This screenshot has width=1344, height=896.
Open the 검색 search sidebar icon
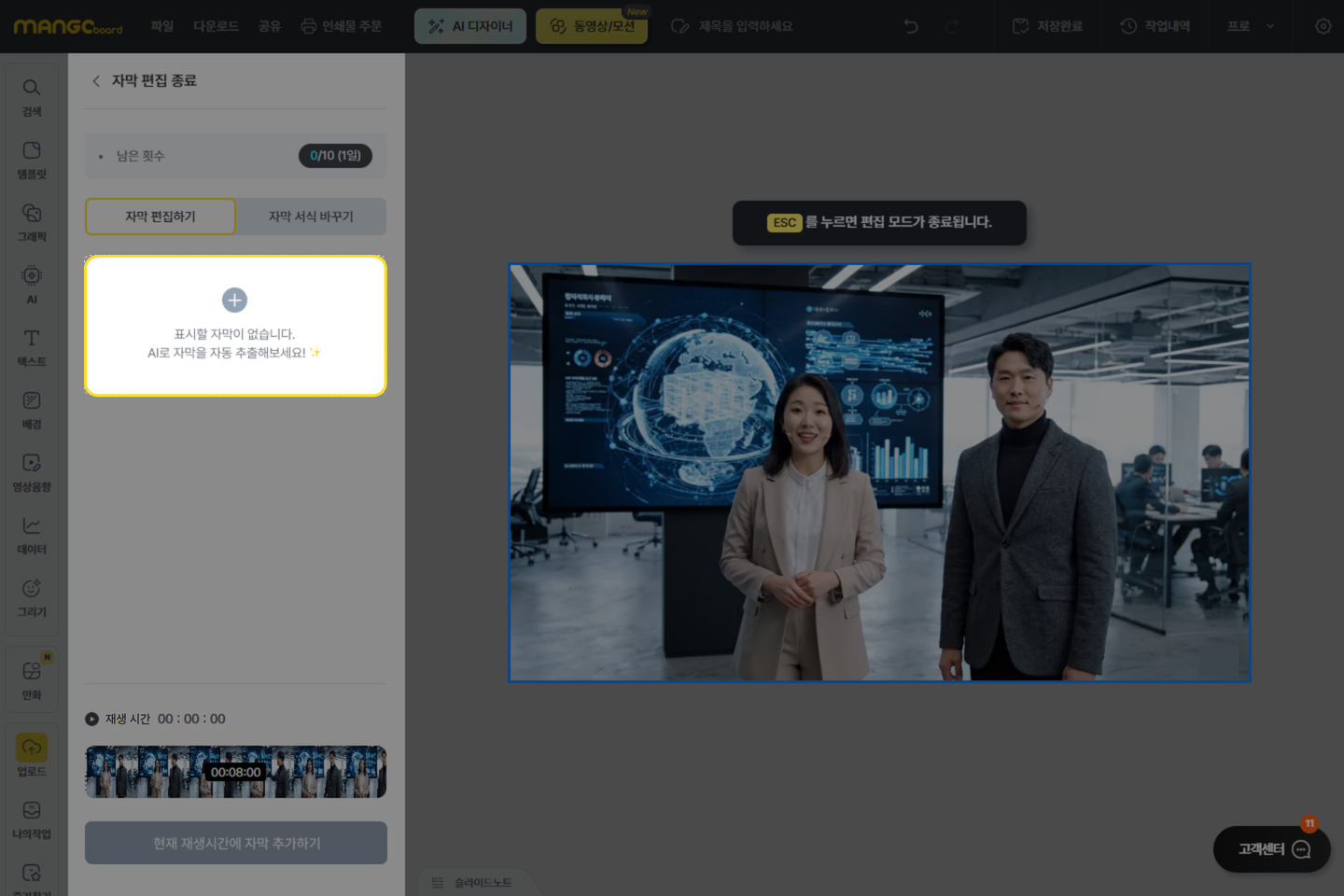point(32,96)
